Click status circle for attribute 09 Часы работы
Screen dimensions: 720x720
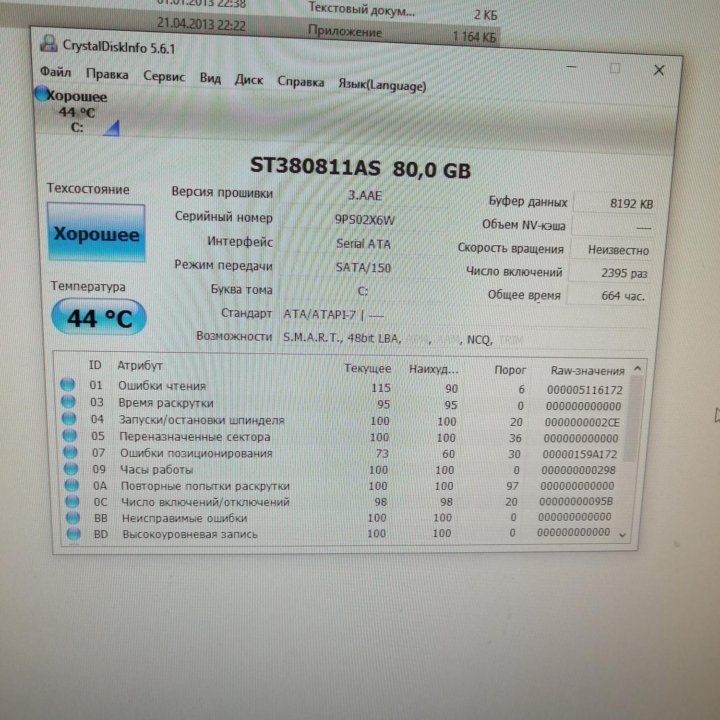(x=68, y=470)
